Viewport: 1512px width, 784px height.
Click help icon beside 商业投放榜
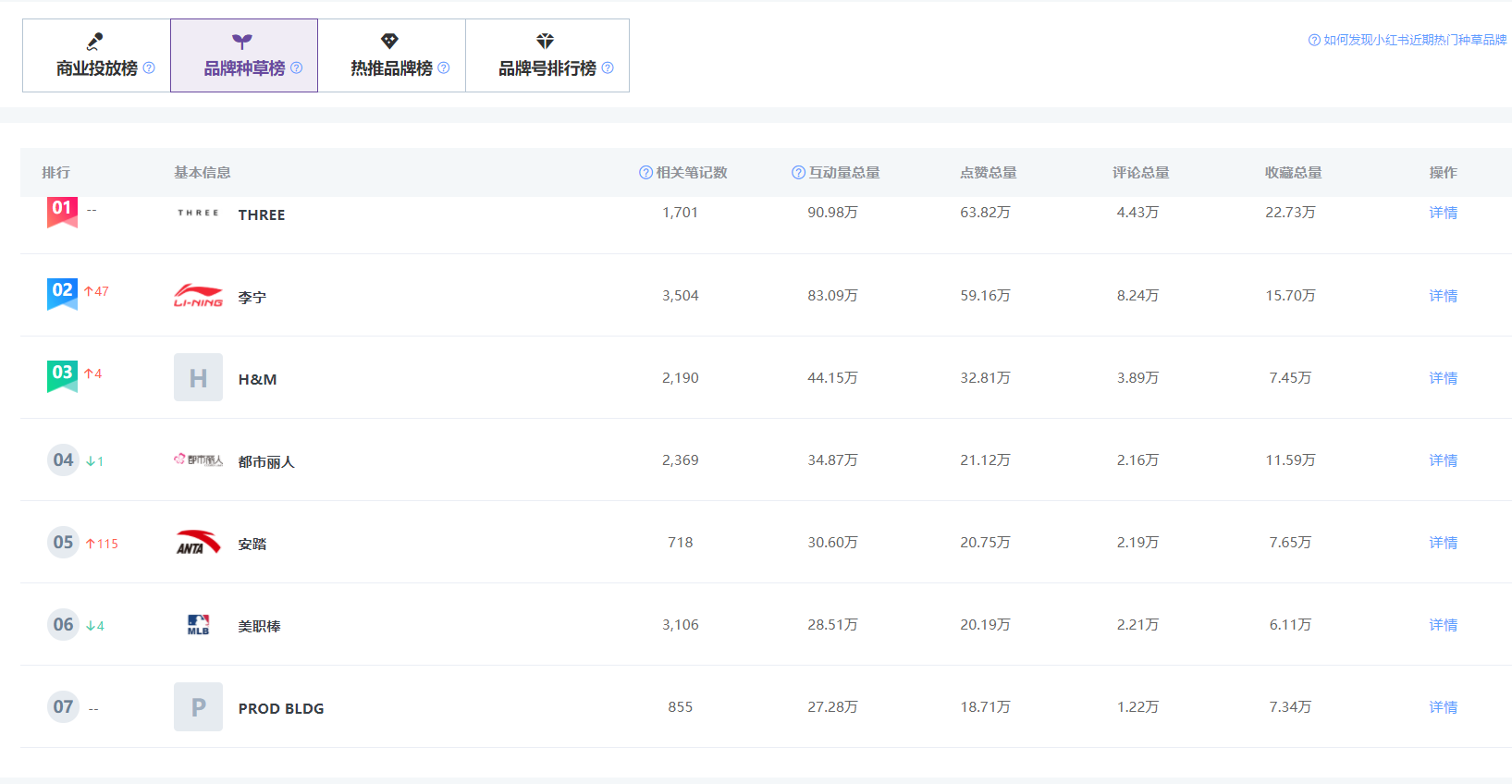(x=149, y=68)
